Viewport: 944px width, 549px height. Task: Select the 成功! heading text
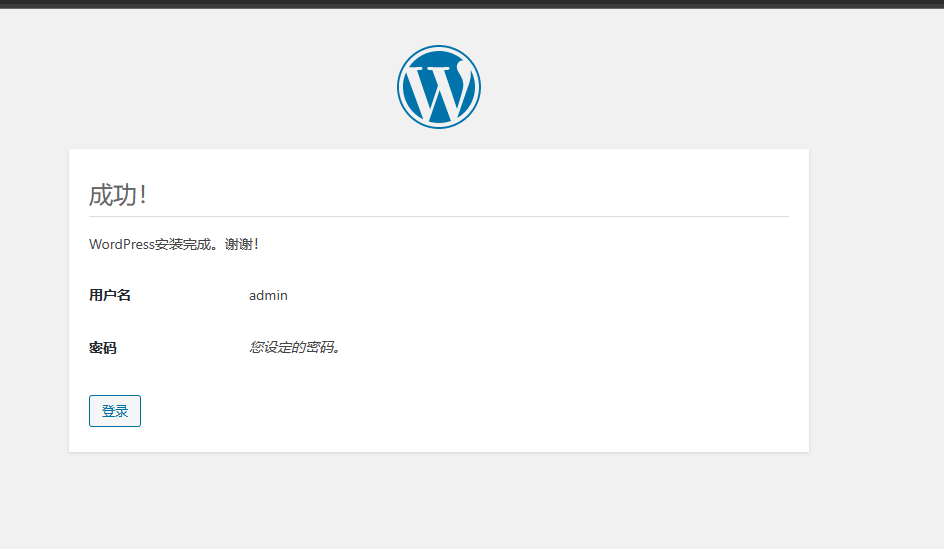pos(118,195)
